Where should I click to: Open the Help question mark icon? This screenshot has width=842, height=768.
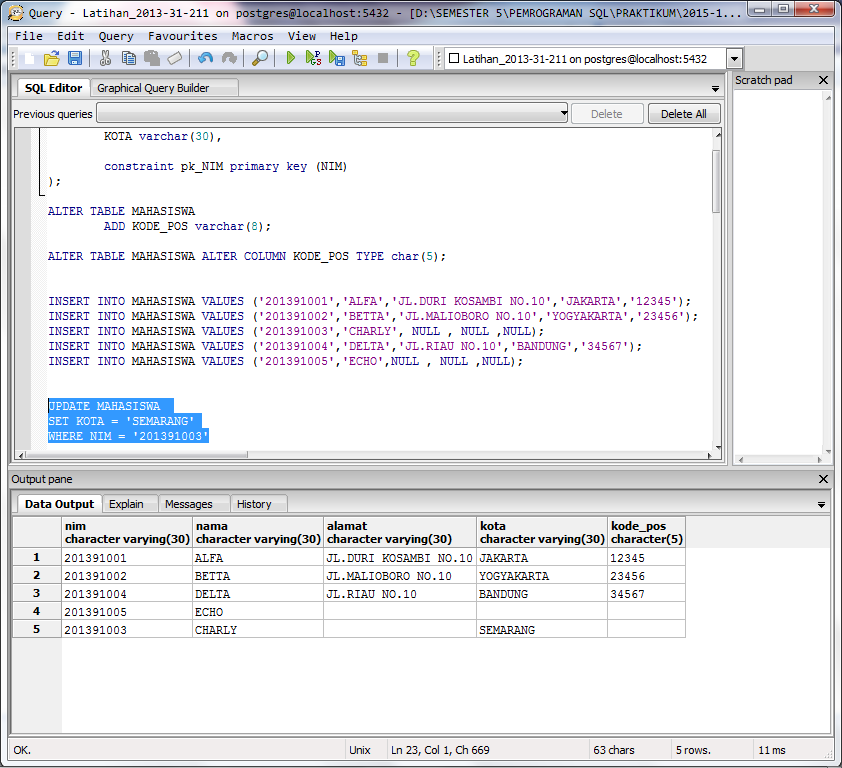pyautogui.click(x=412, y=57)
